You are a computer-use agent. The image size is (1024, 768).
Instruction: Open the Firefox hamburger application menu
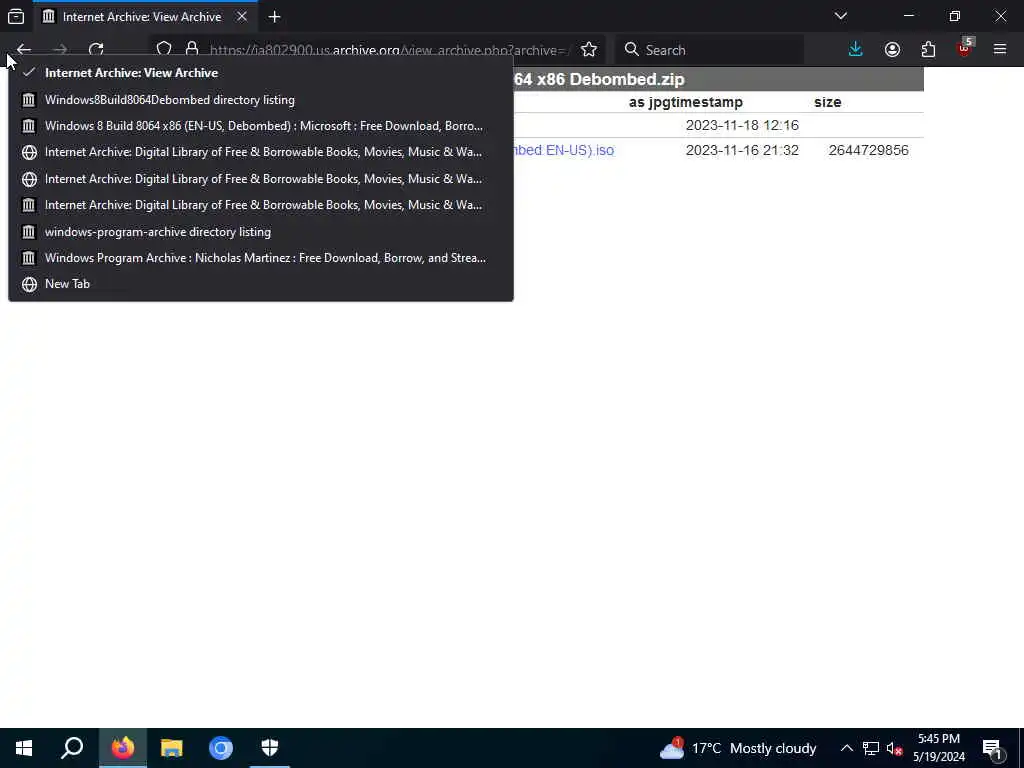click(1000, 50)
